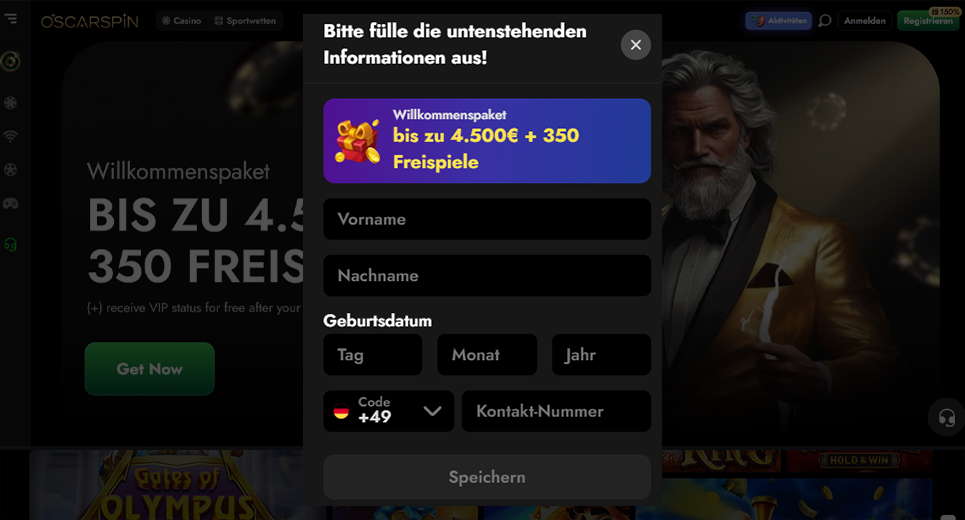Open the headset support chat icon

(947, 418)
